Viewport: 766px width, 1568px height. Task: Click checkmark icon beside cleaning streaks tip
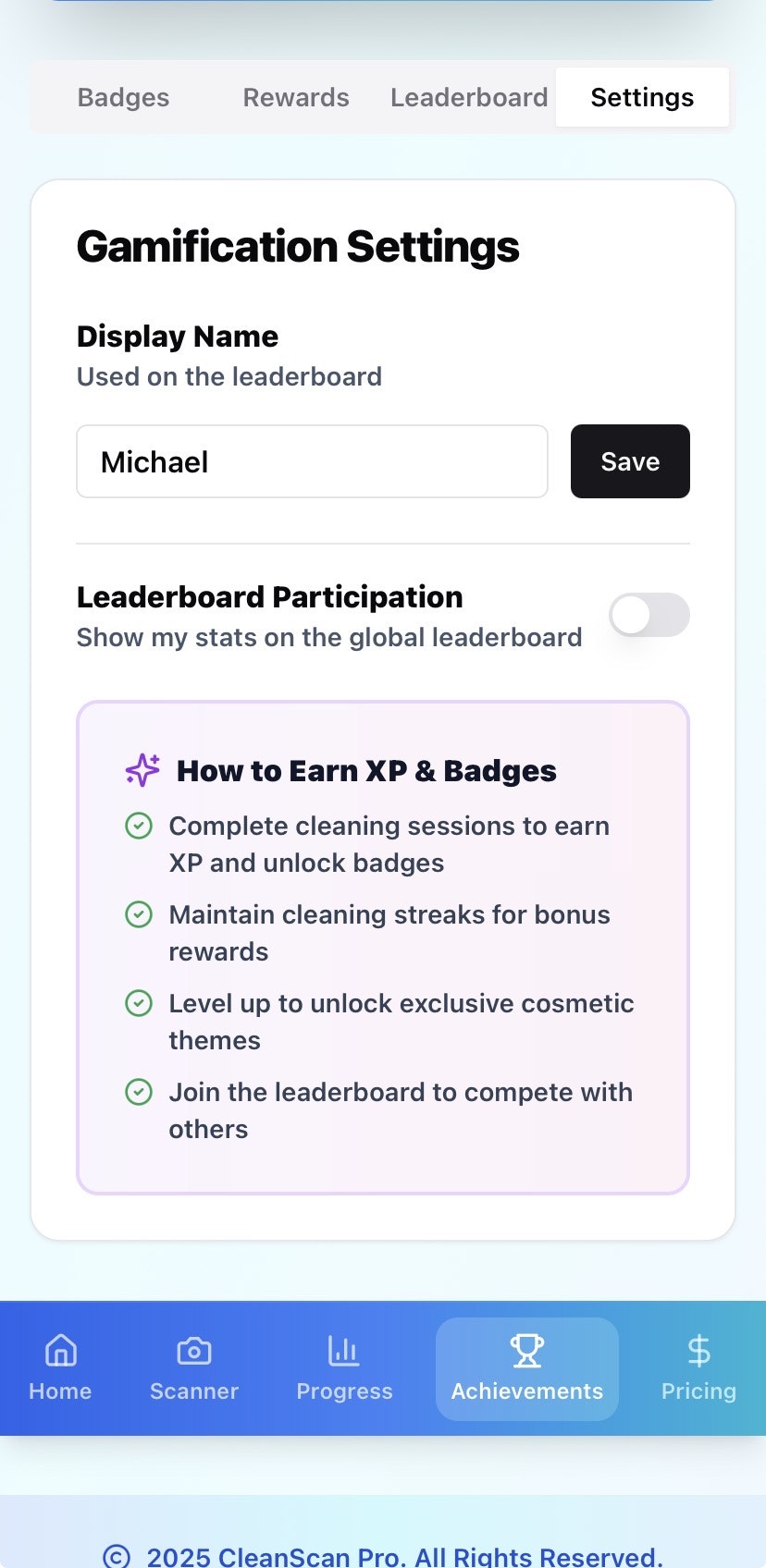tap(139, 914)
